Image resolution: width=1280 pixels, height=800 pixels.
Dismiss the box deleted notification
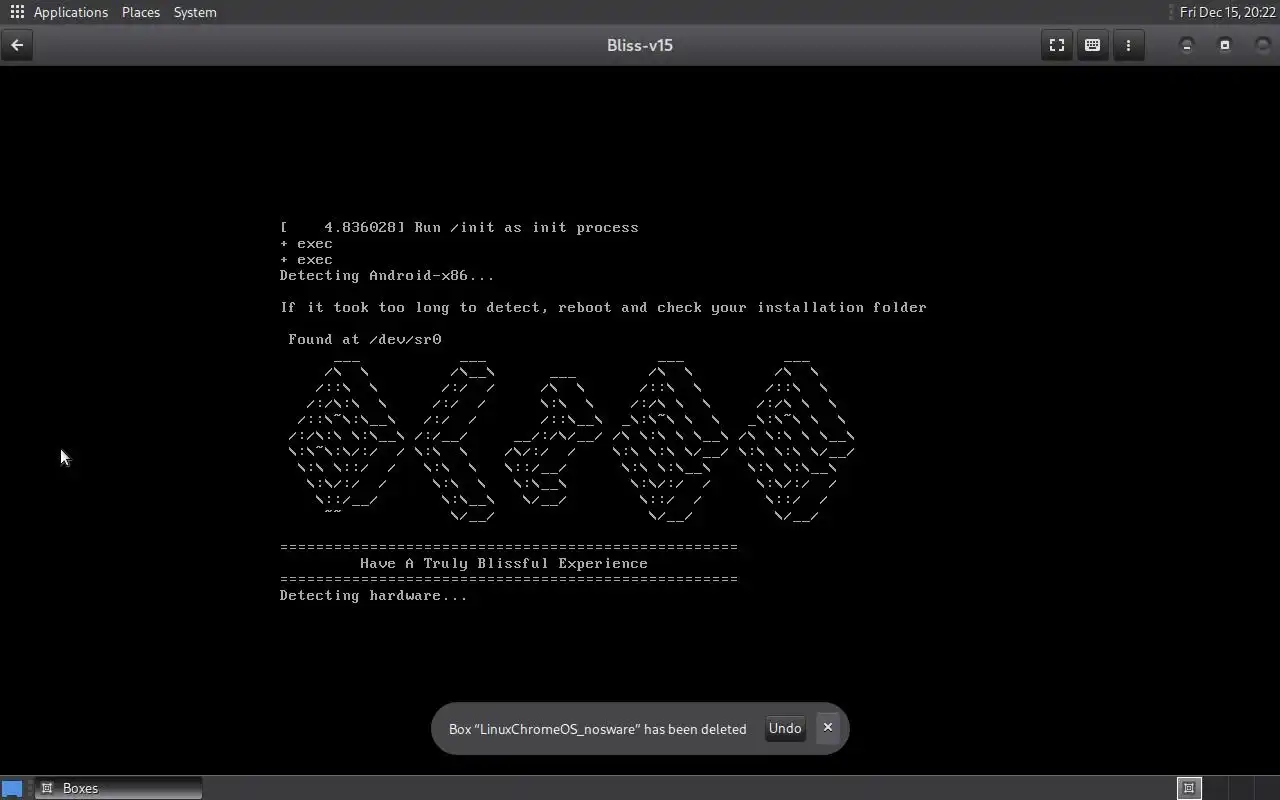pyautogui.click(x=828, y=727)
